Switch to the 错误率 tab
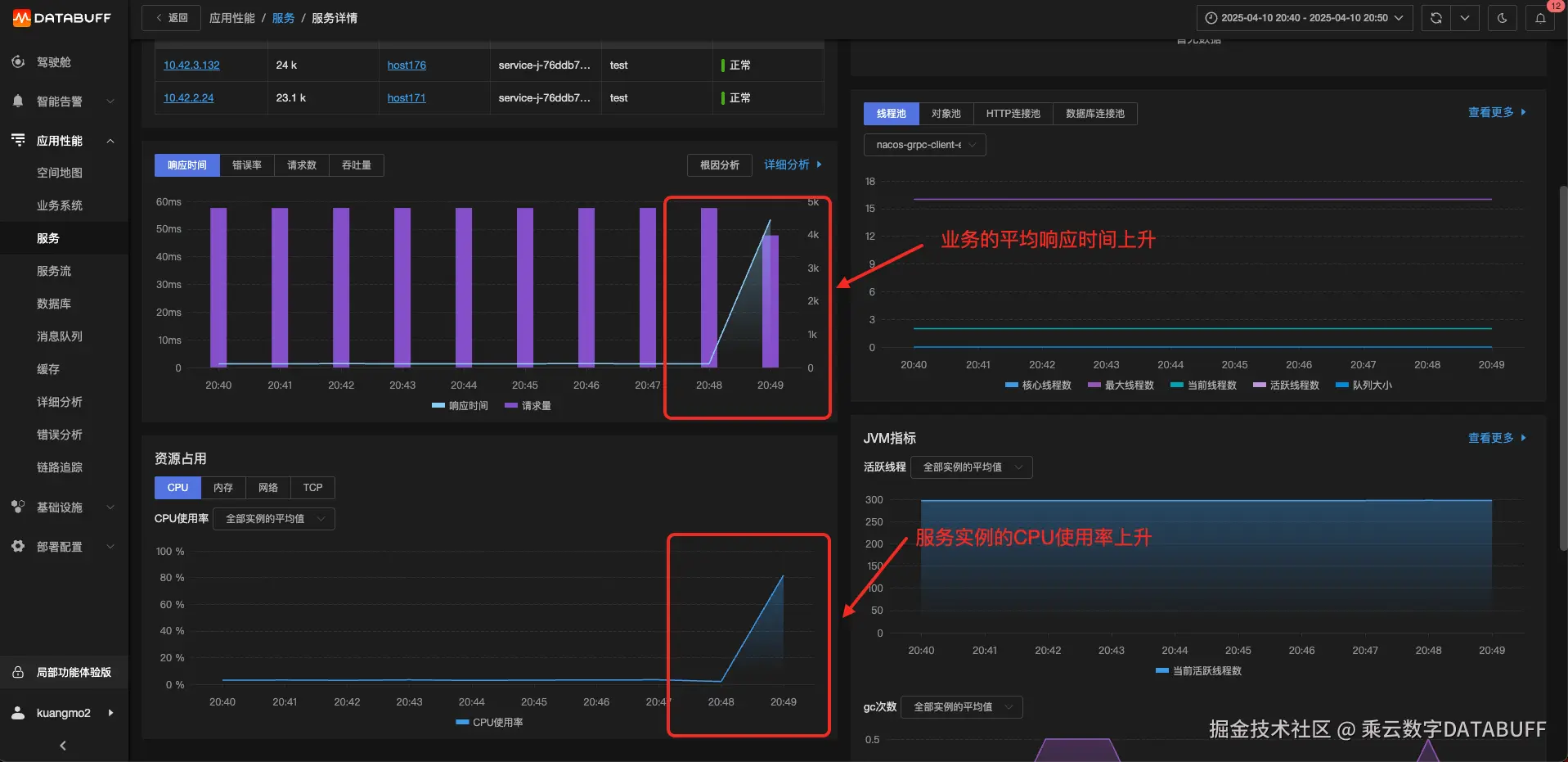 (x=247, y=165)
